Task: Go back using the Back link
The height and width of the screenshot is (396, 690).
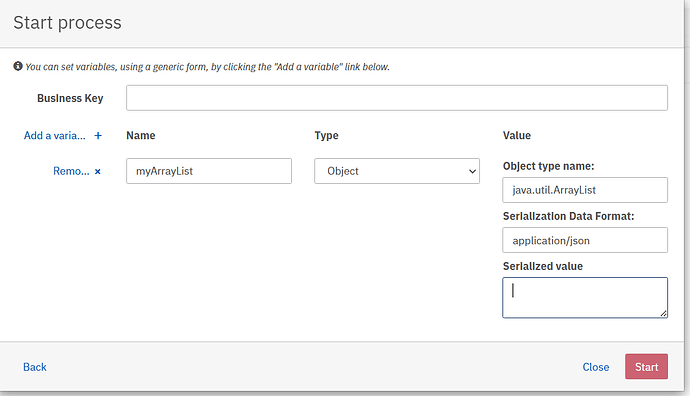Action: pos(35,367)
